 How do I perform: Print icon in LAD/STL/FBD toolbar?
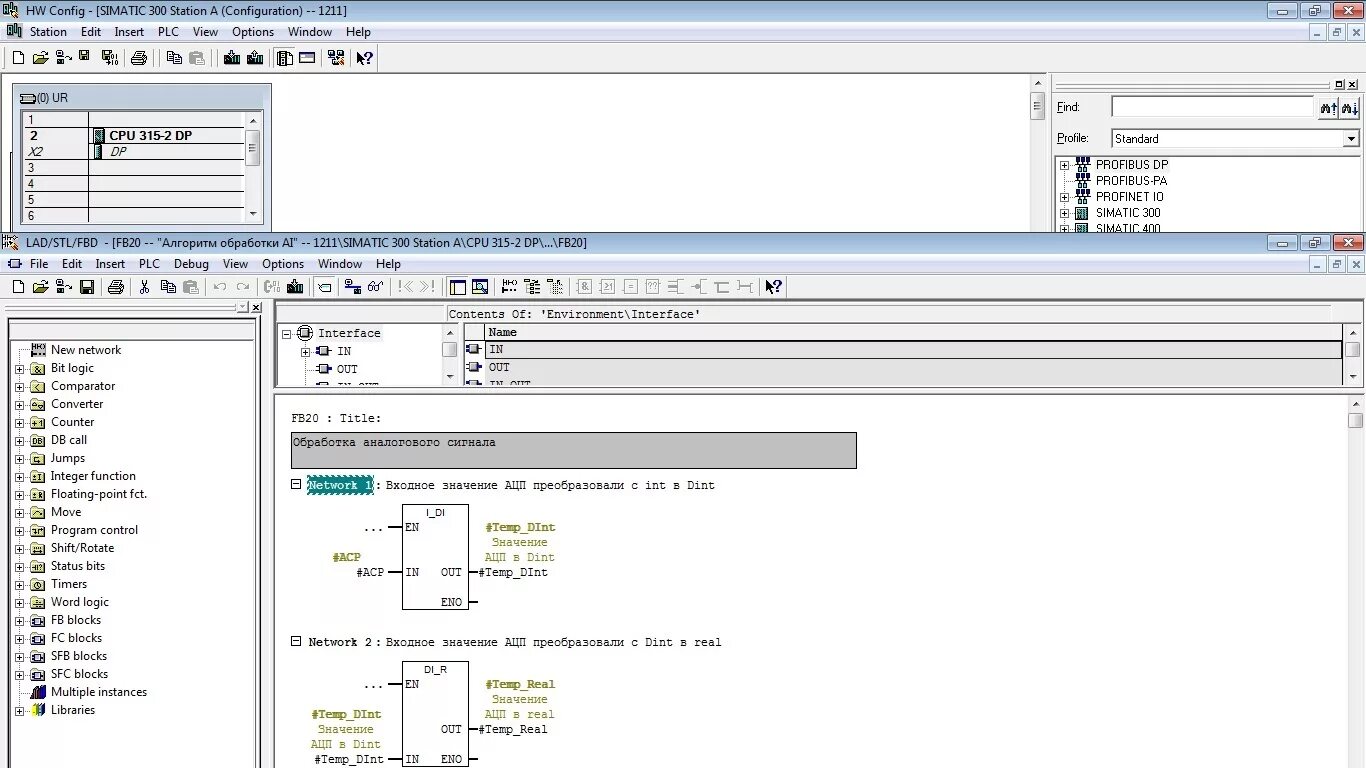(116, 287)
